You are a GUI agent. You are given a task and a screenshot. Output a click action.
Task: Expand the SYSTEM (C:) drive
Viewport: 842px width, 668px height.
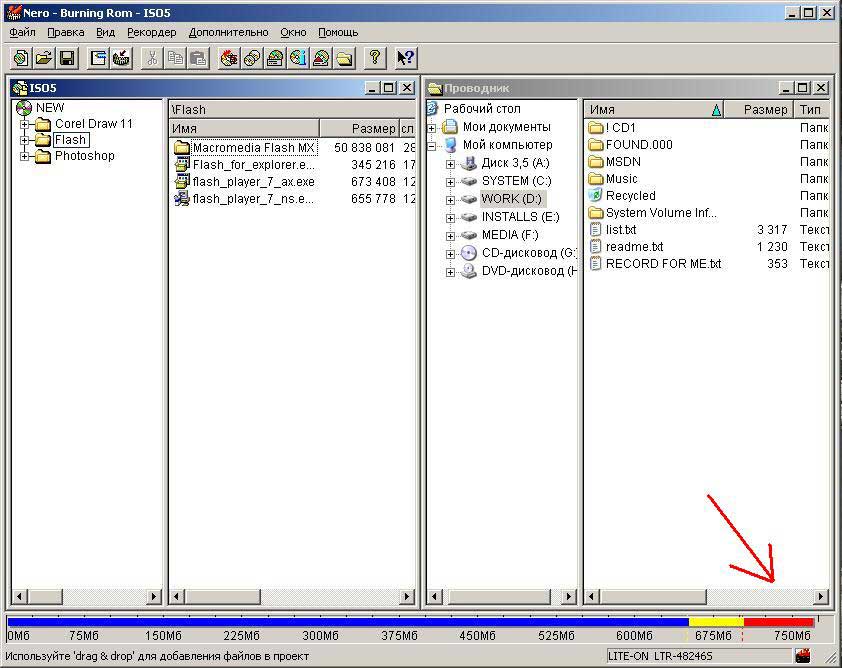pyautogui.click(x=450, y=182)
